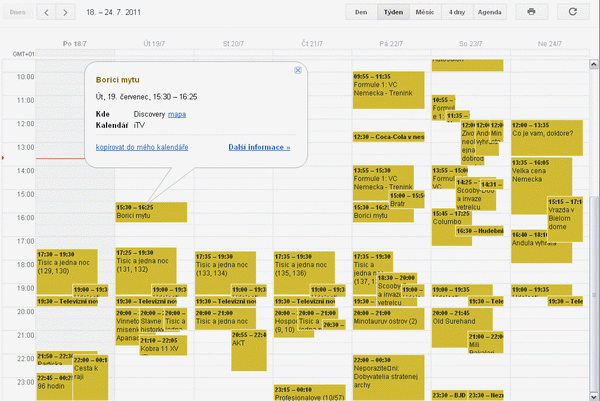Viewport: 600px width, 401px height.
Task: Open the Vinnetou event on Tuesday 20:00
Action: (x=127, y=327)
